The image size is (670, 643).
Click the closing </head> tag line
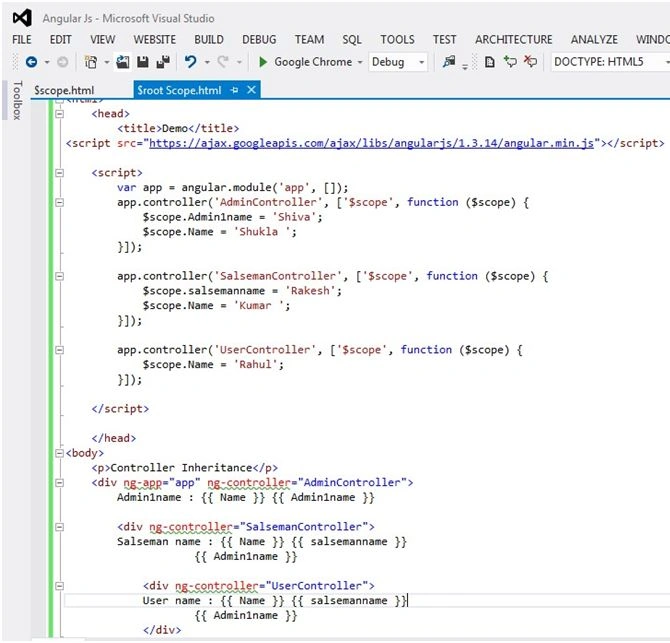click(114, 439)
